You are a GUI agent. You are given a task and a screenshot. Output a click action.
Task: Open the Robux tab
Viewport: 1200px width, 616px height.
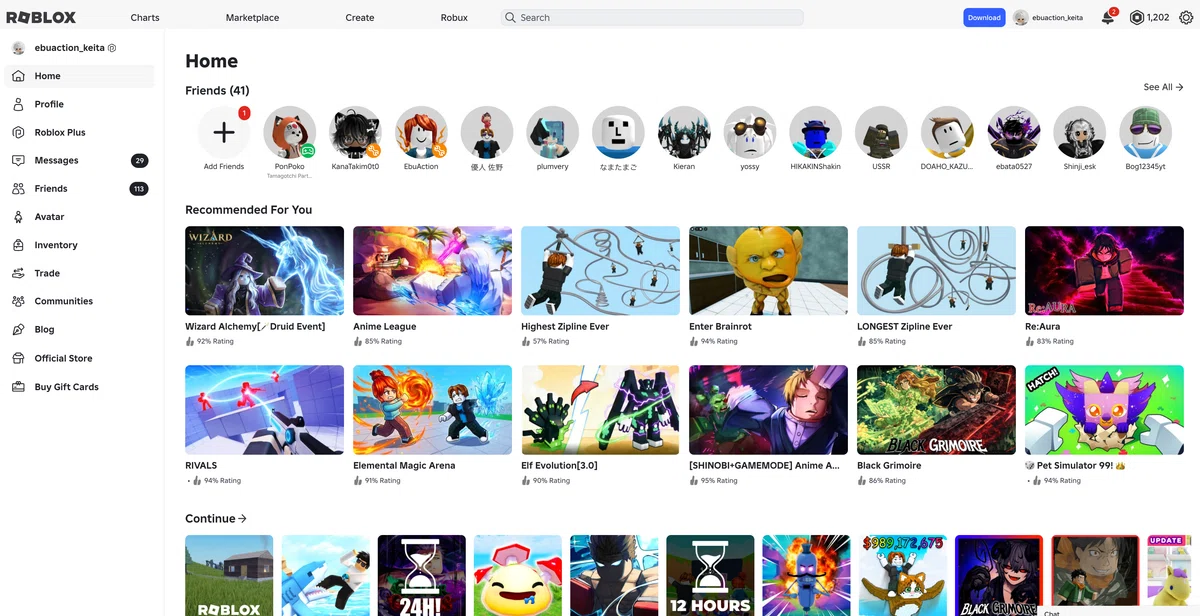point(454,18)
